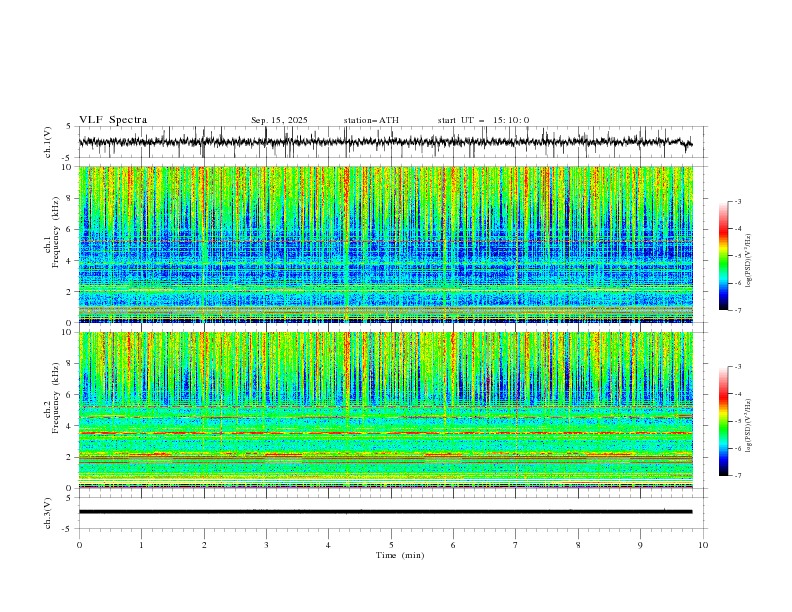Click time axis tick label "0"
Viewport: 792px width, 612px height.
pyautogui.click(x=79, y=545)
